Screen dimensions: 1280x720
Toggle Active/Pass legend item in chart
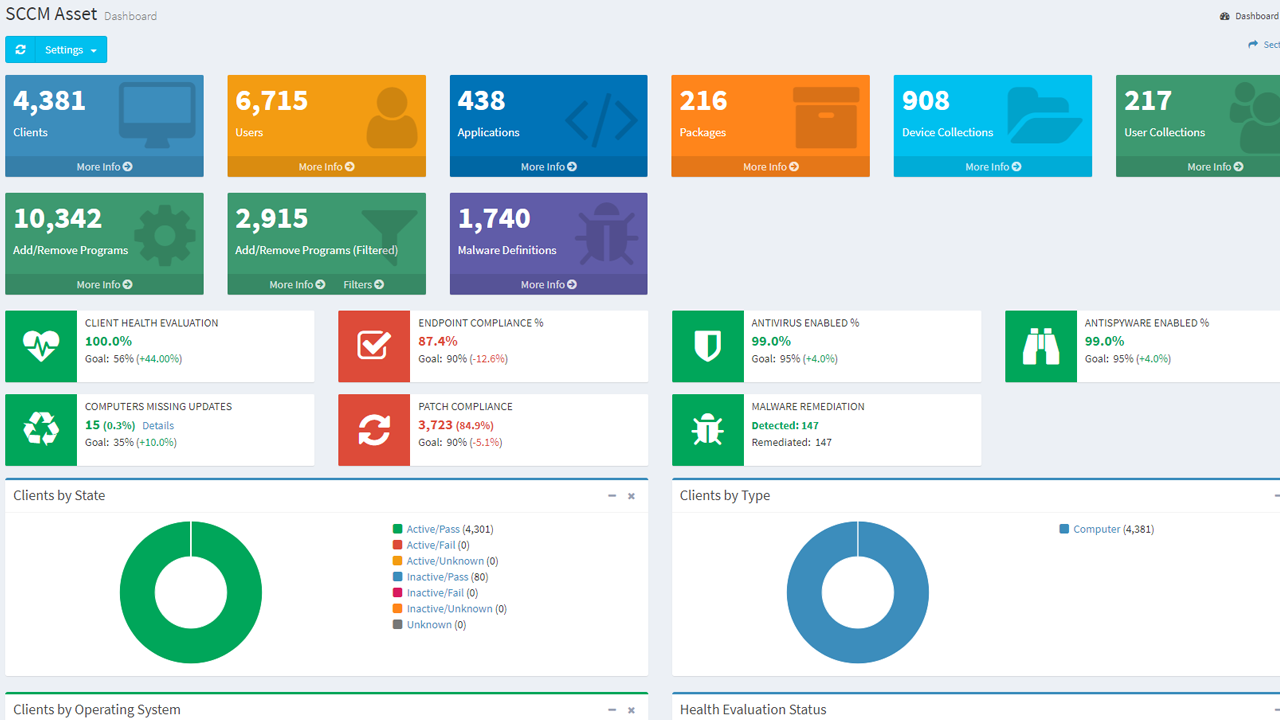431,529
